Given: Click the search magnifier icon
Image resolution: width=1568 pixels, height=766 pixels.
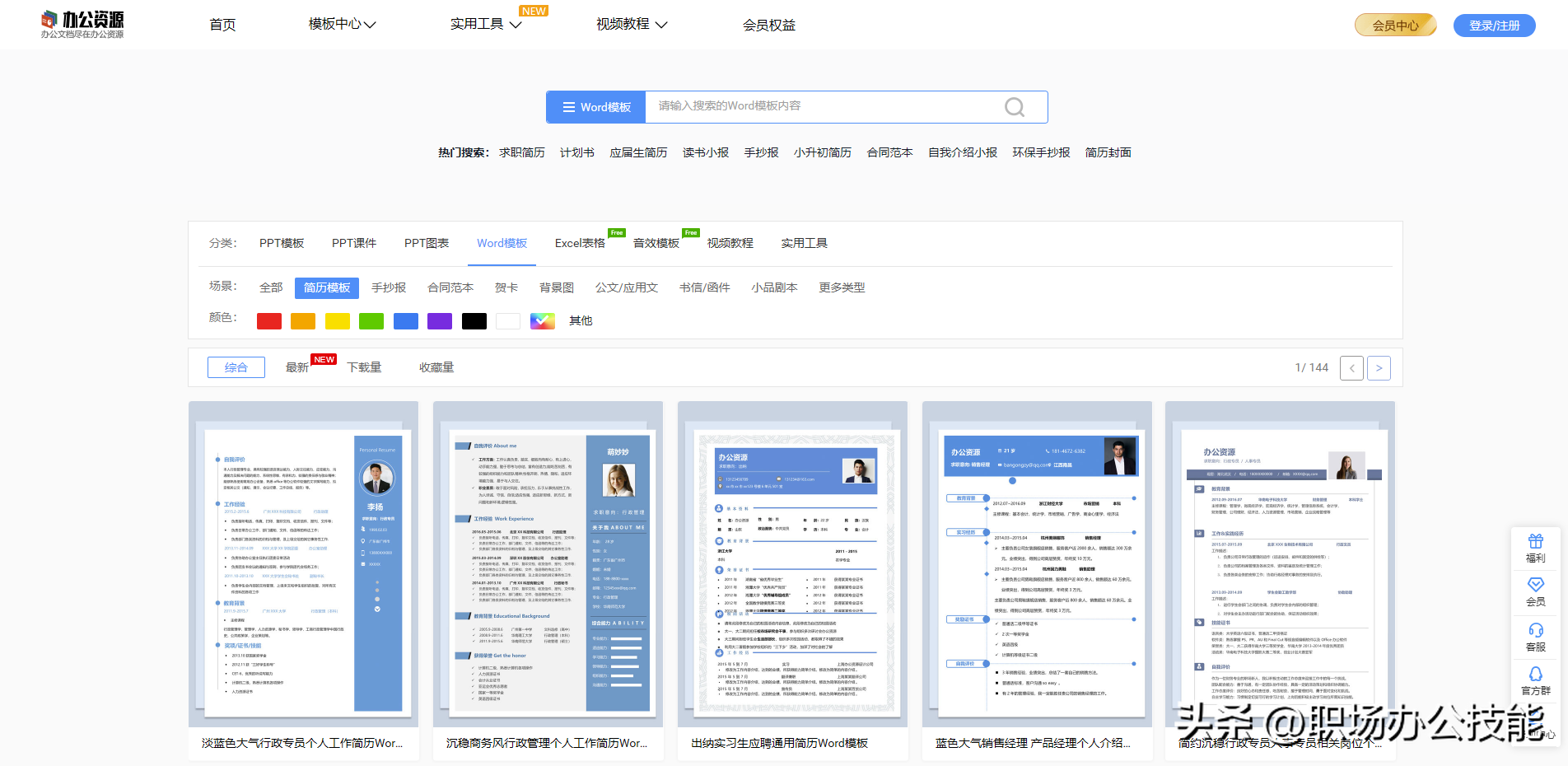Looking at the screenshot, I should (1014, 106).
